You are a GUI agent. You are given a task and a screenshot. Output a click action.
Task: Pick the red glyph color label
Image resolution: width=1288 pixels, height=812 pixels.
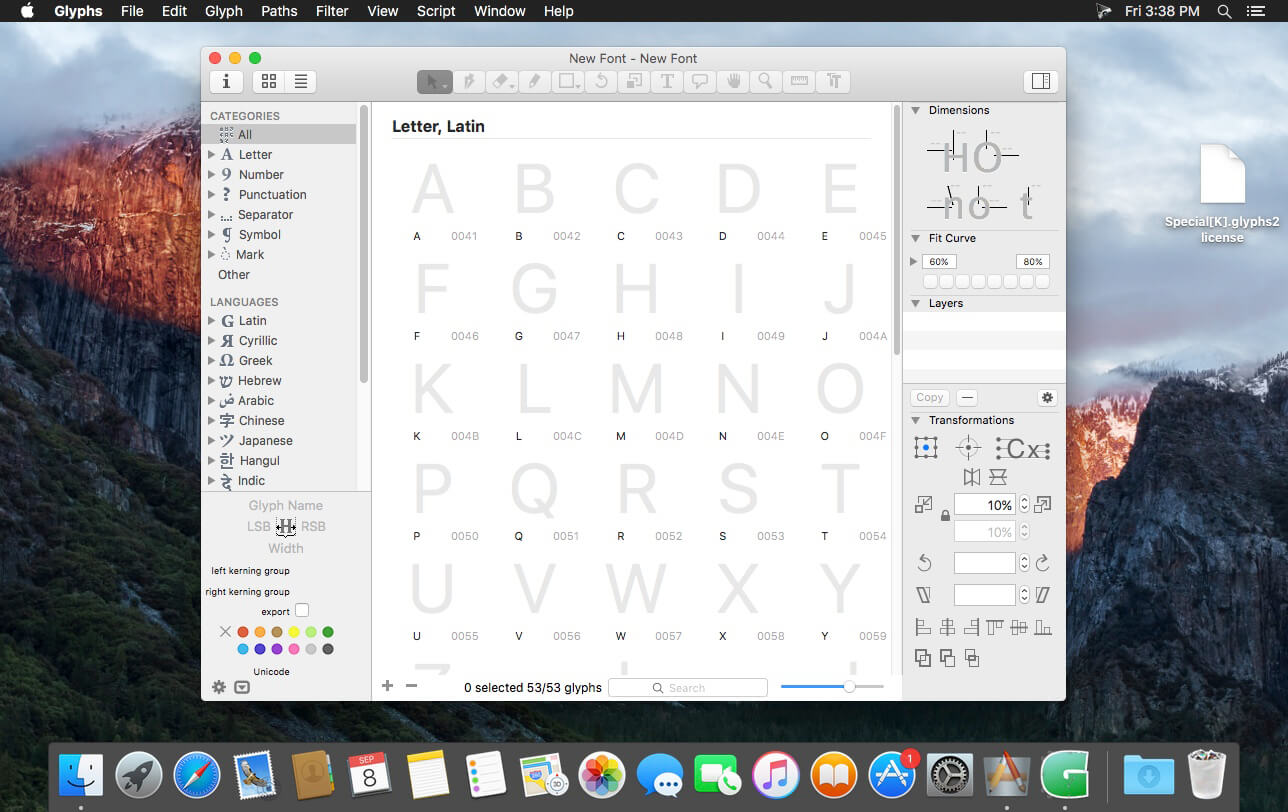(x=243, y=632)
